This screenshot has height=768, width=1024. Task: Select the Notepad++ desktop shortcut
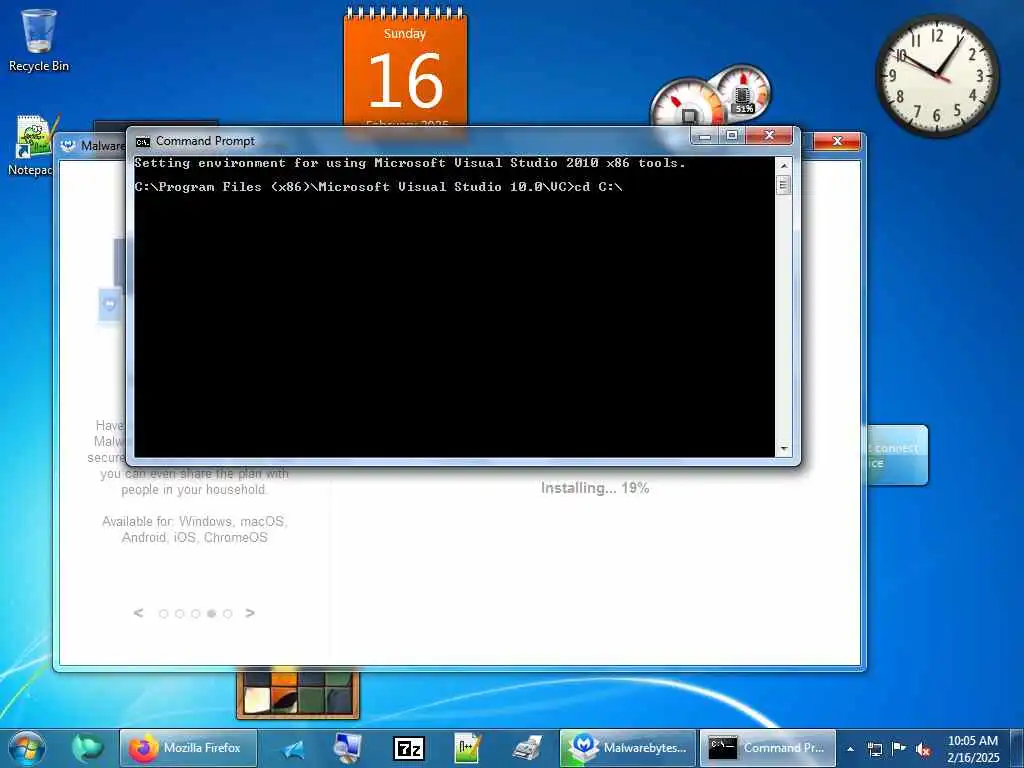31,146
